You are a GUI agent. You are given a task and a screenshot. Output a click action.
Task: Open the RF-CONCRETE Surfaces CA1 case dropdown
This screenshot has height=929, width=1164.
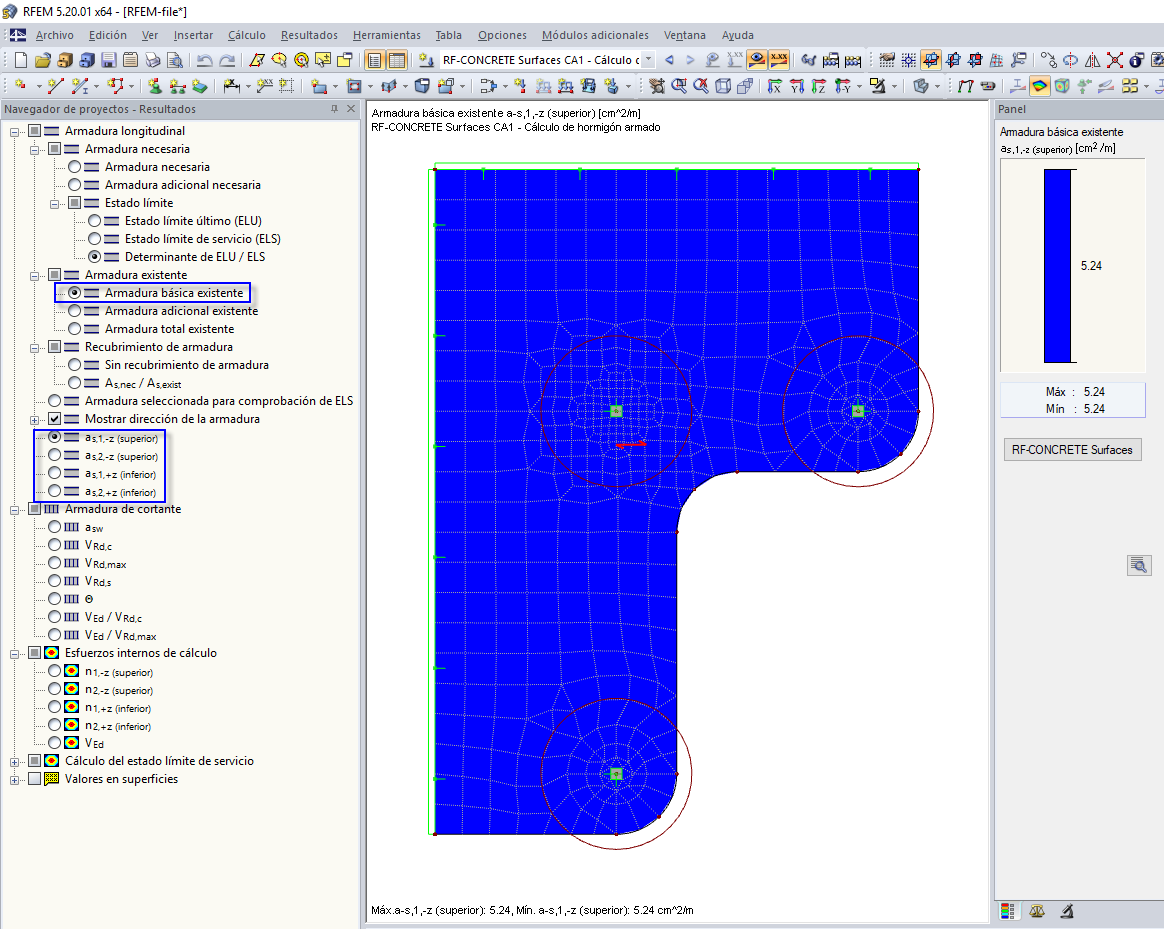(x=648, y=59)
